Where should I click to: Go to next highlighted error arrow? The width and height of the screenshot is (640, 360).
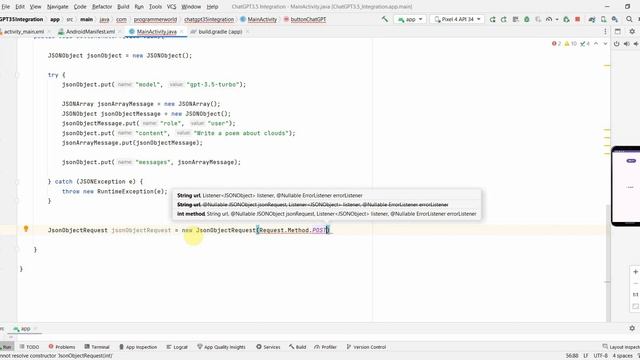click(605, 44)
